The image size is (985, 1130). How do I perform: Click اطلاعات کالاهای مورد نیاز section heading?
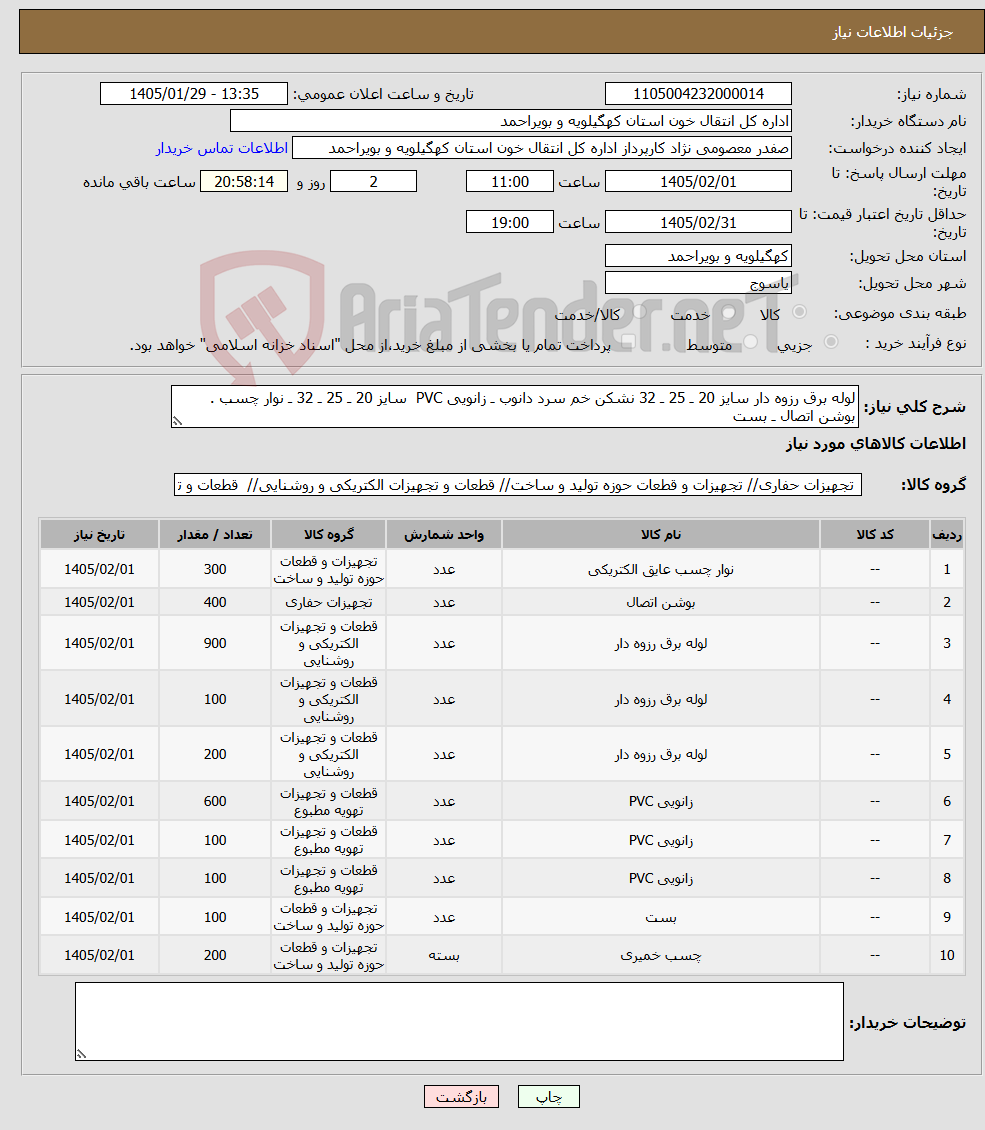click(x=875, y=444)
